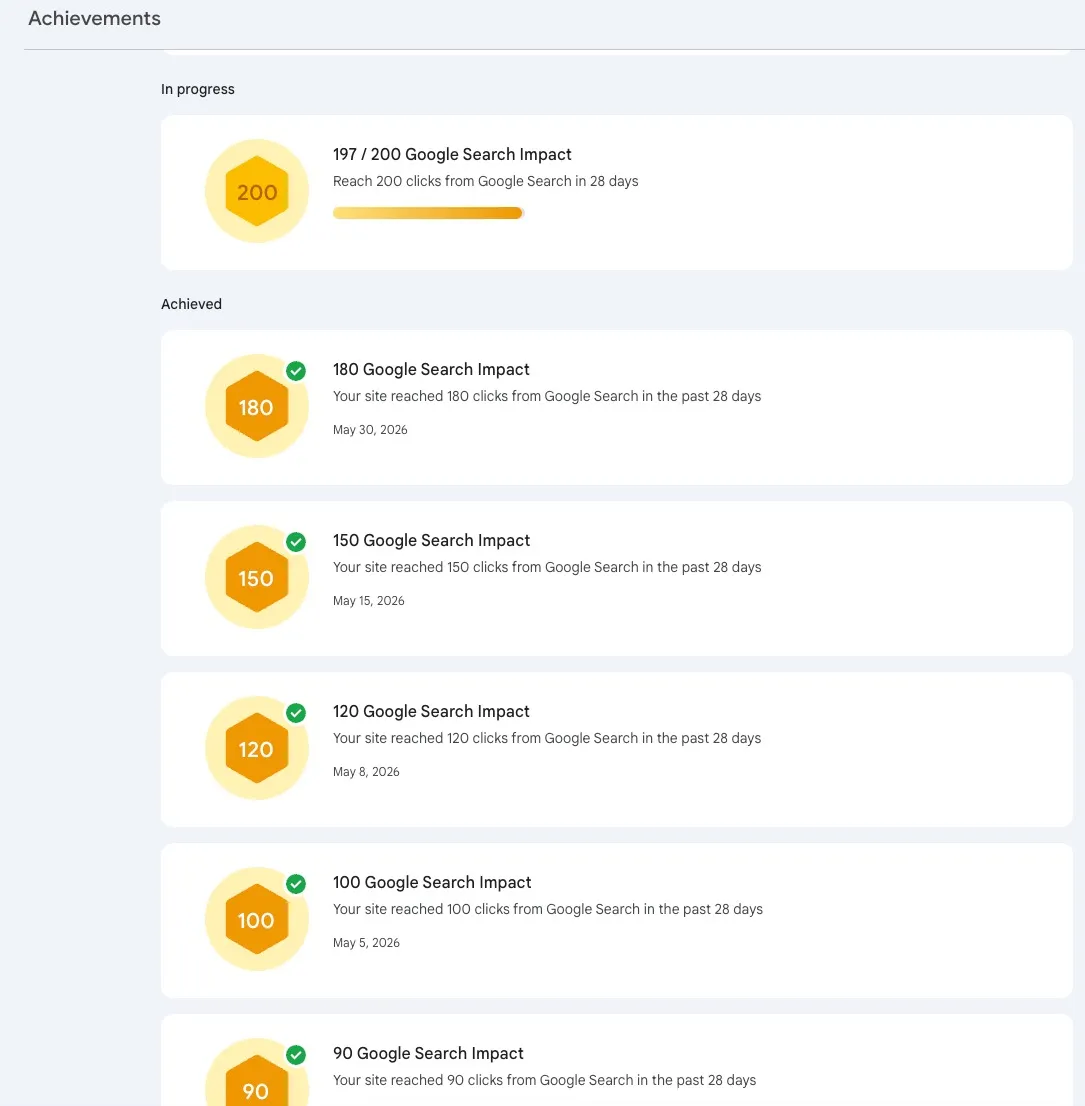Click the 'In progress' section heading
Viewport: 1085px width, 1106px height.
(198, 90)
